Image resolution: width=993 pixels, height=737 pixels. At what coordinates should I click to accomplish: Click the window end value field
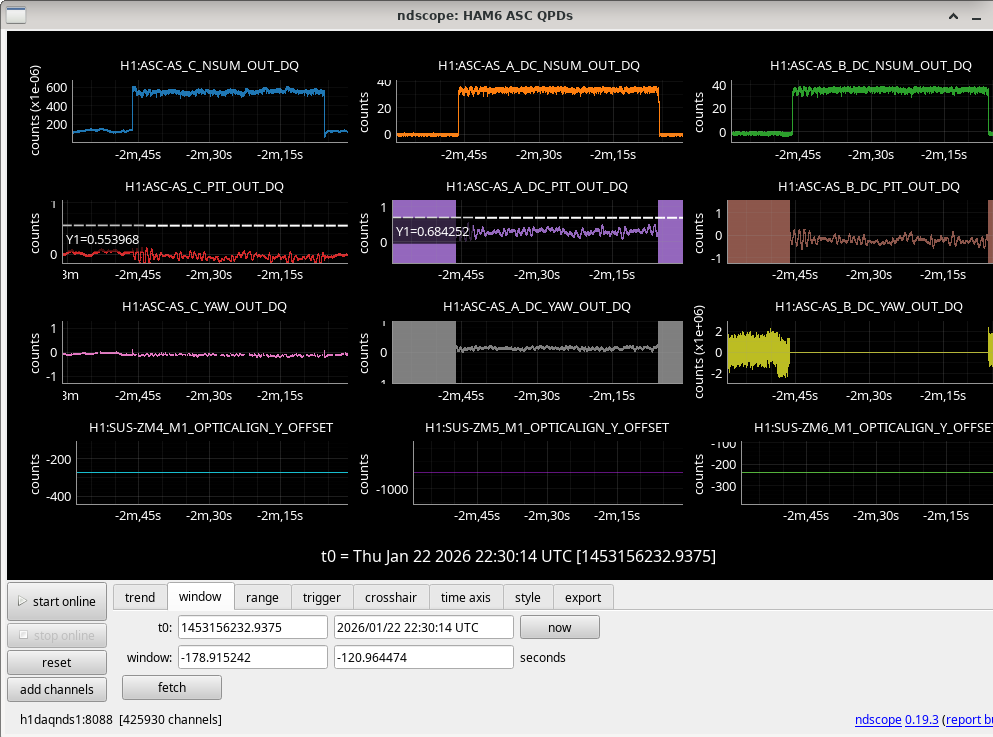point(423,658)
